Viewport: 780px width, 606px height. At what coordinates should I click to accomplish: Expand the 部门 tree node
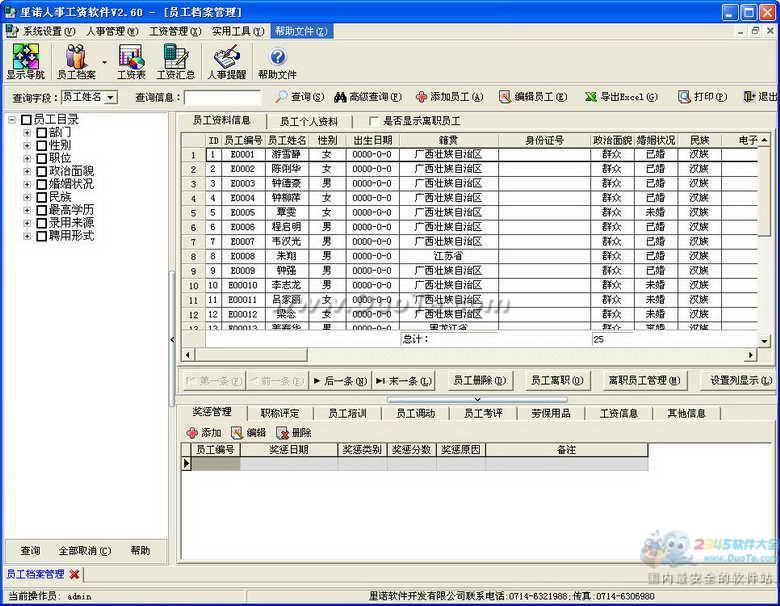(x=27, y=133)
